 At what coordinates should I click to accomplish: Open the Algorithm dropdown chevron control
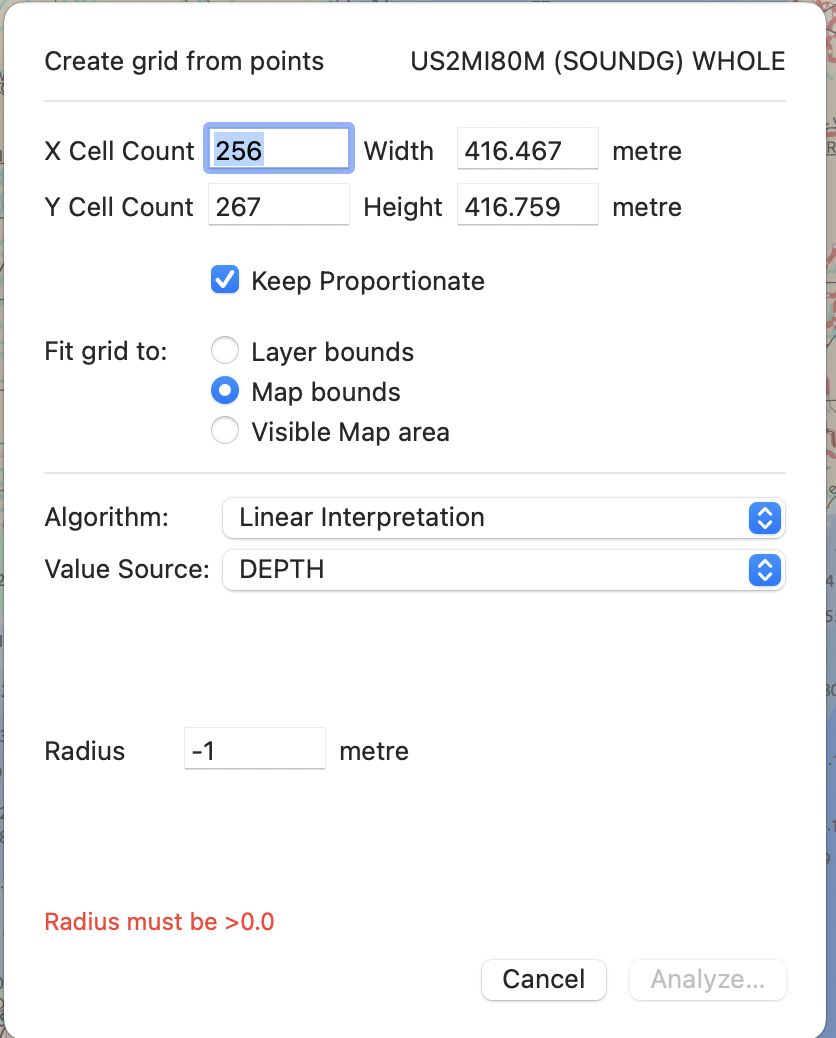764,518
